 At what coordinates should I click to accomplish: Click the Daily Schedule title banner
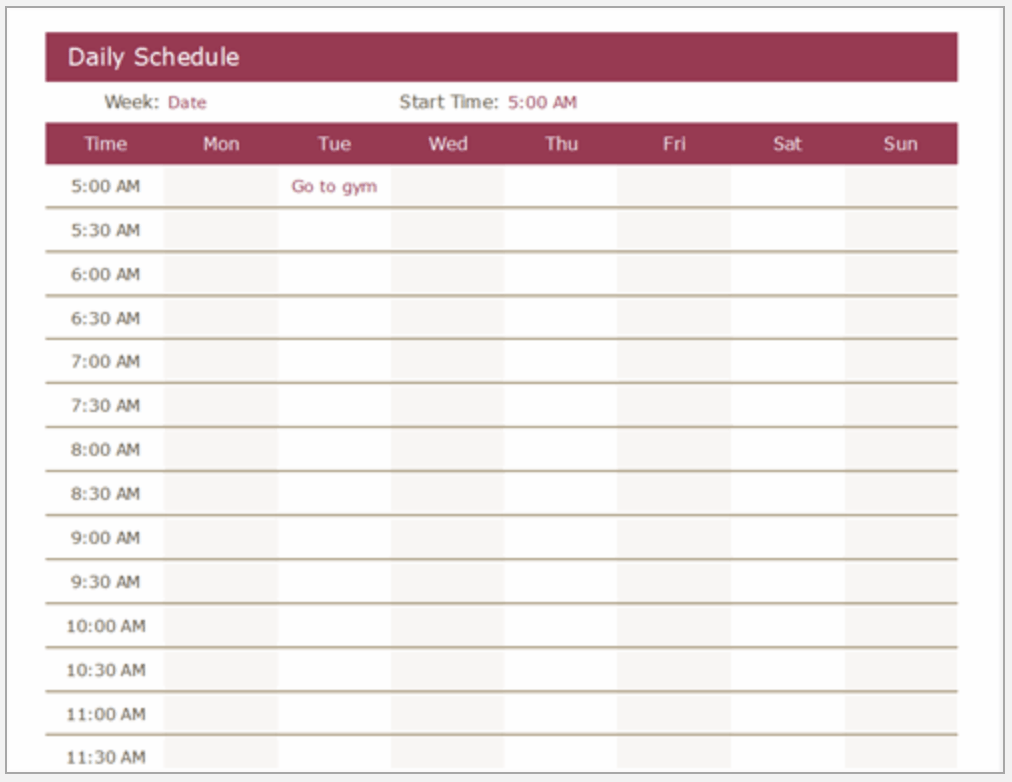(x=153, y=57)
